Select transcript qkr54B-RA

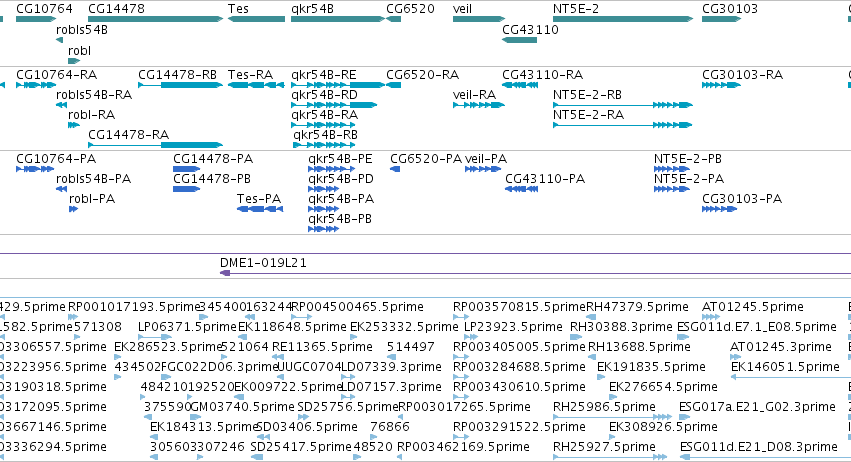point(324,115)
